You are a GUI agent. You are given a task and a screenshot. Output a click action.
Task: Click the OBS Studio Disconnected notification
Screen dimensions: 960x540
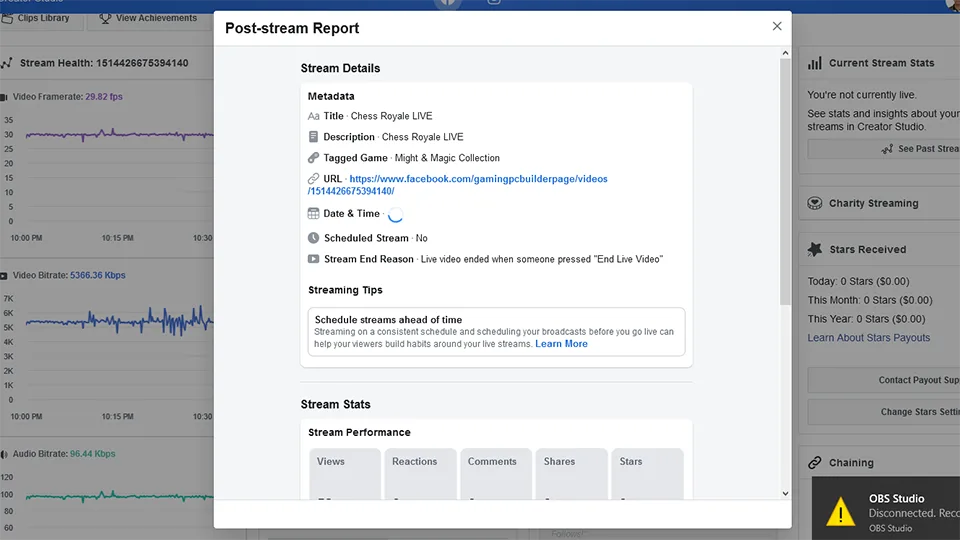pos(886,509)
